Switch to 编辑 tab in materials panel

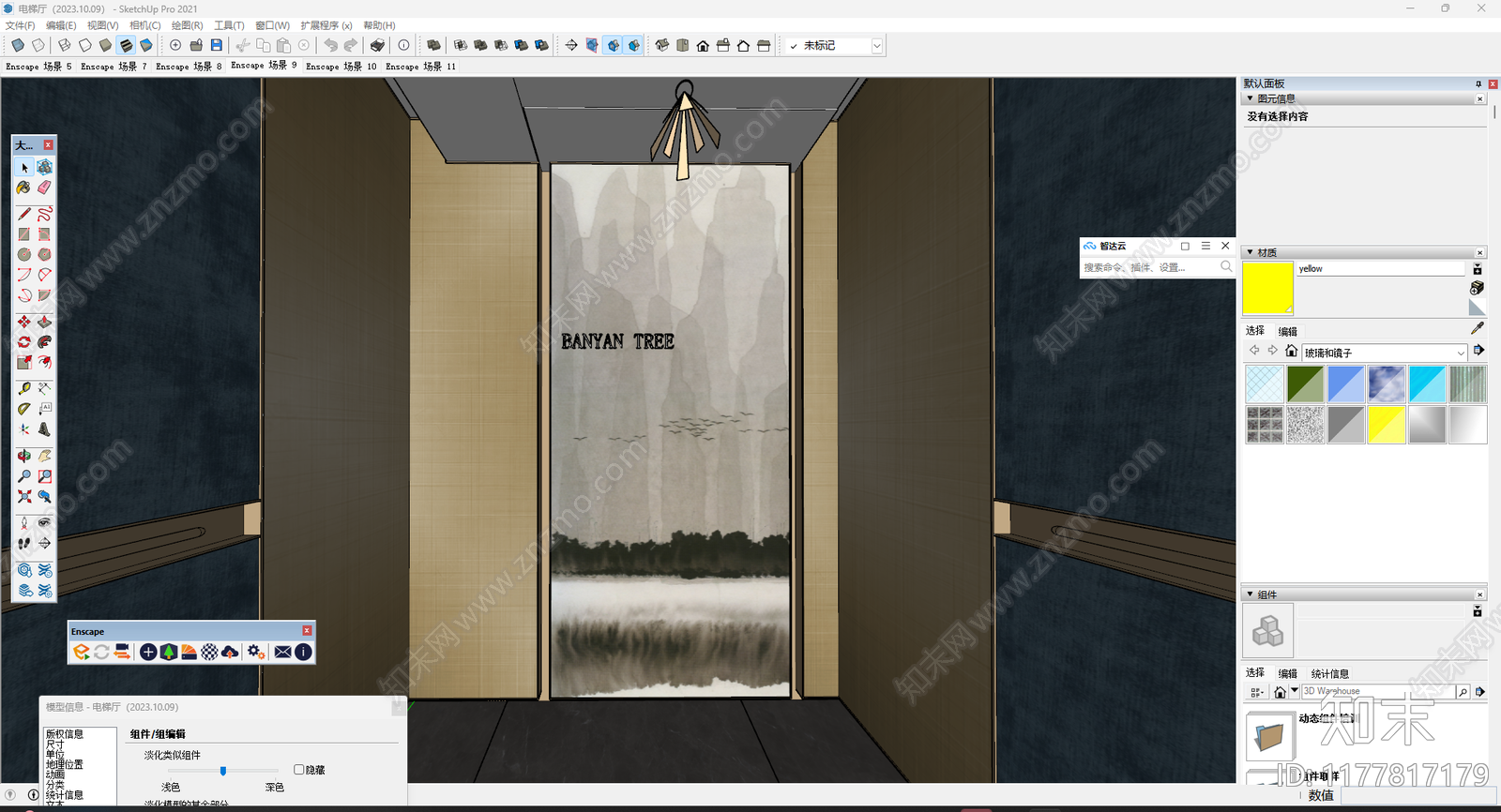tap(1287, 332)
